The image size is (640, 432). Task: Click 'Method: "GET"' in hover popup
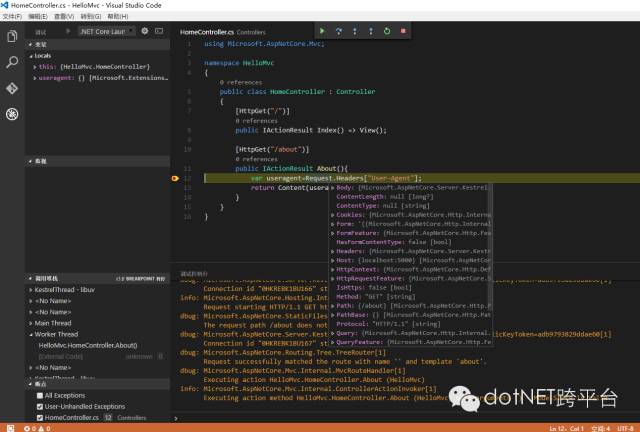376,297
